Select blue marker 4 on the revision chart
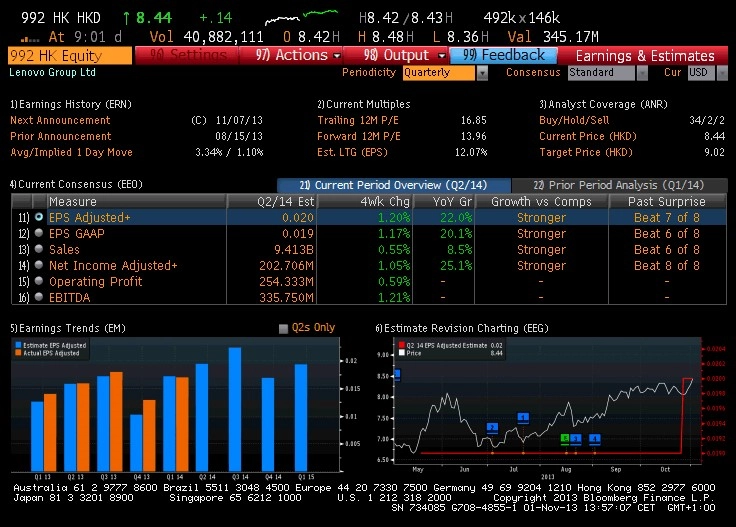 tap(595, 439)
